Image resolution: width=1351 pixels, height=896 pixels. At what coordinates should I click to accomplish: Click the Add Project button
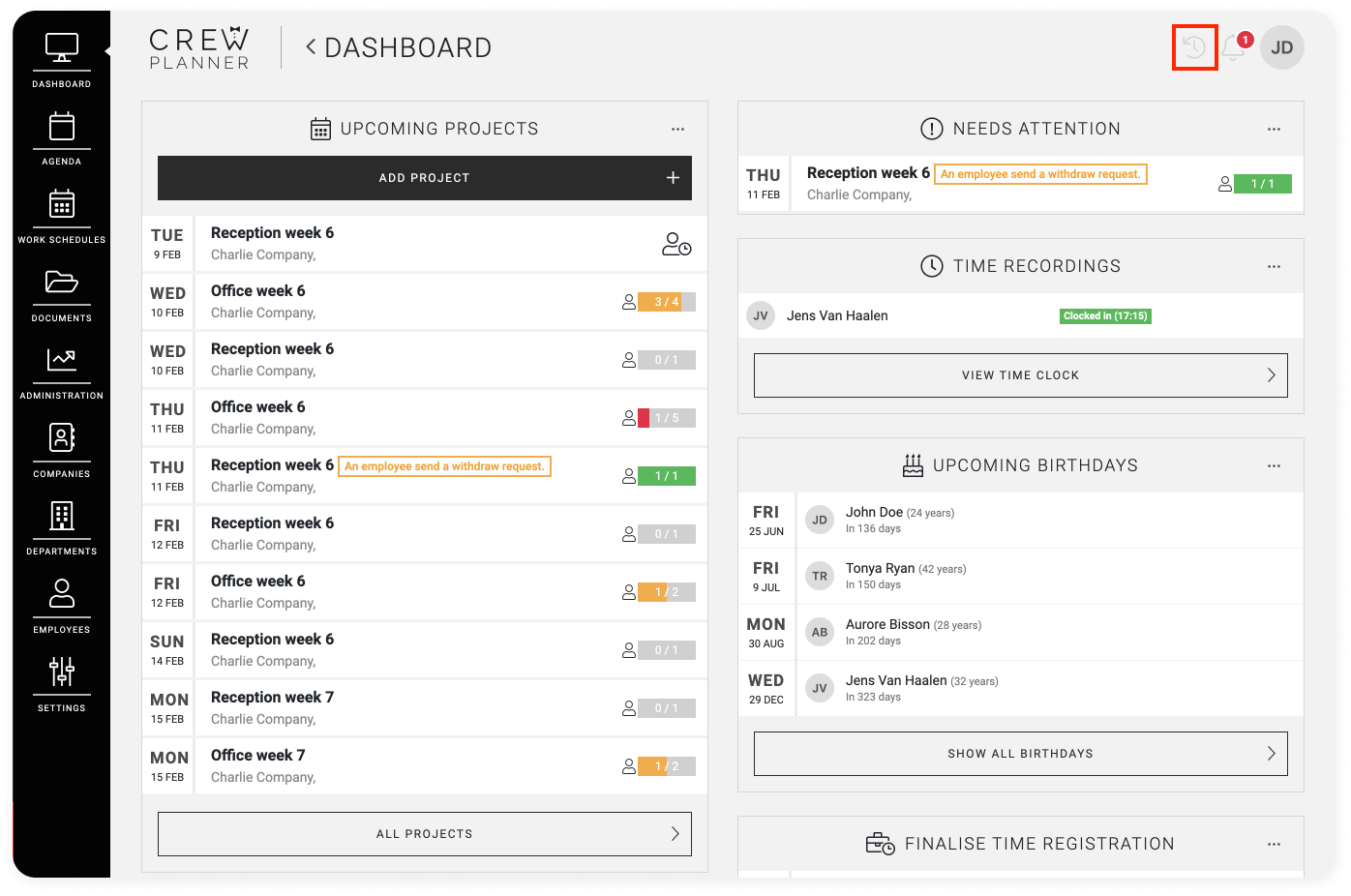coord(424,178)
